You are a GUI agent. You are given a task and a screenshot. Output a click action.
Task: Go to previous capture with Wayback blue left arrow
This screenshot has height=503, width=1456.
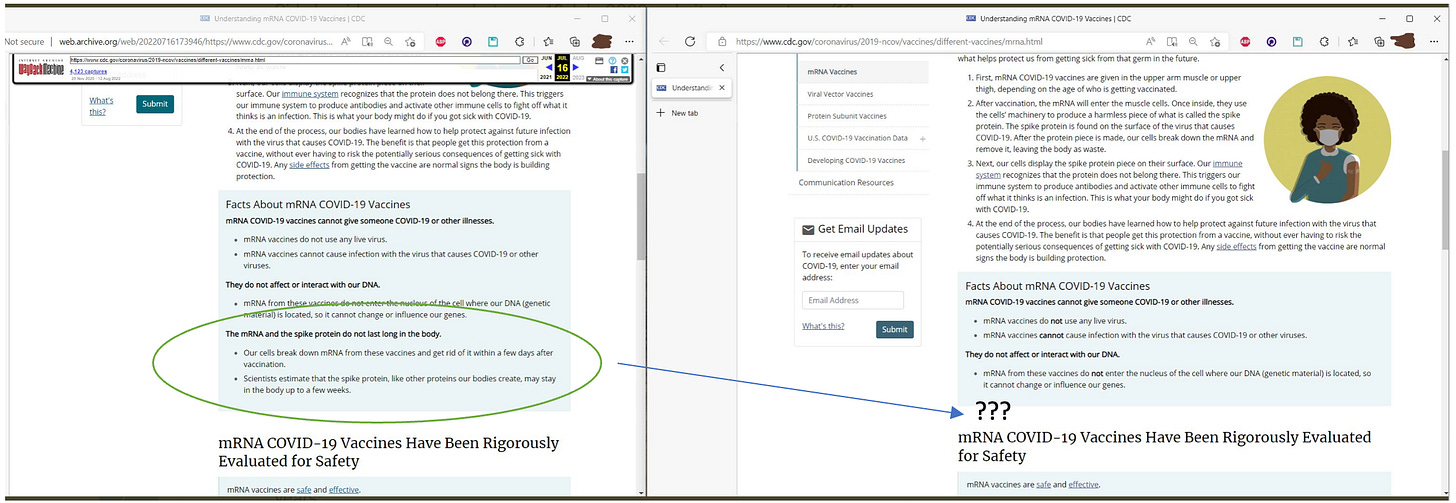[x=548, y=67]
